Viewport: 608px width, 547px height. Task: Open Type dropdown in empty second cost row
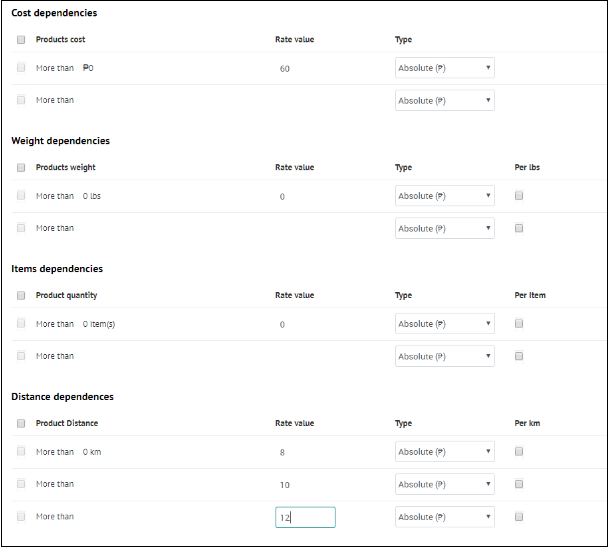click(x=445, y=100)
